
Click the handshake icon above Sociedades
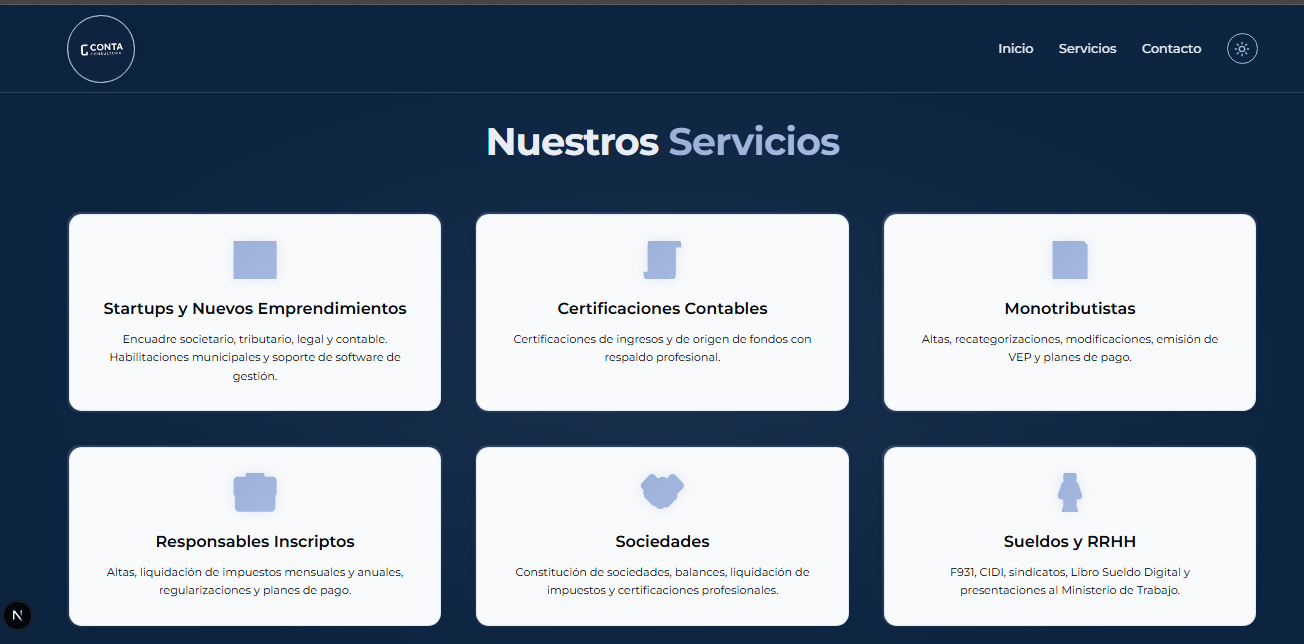662,491
